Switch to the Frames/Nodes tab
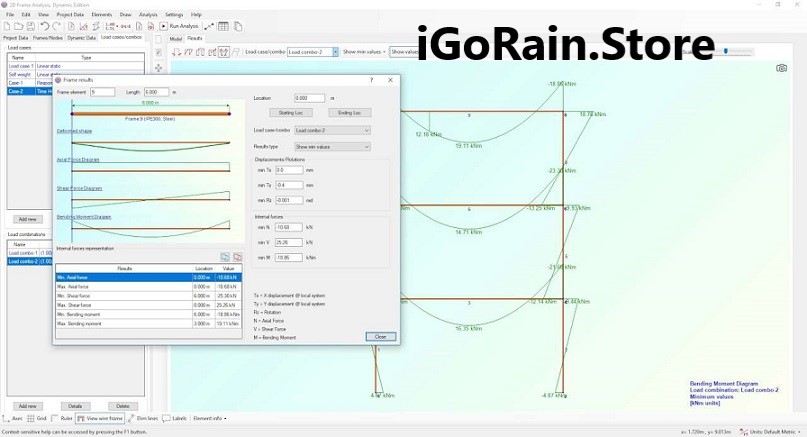This screenshot has height=437, width=807. point(48,37)
